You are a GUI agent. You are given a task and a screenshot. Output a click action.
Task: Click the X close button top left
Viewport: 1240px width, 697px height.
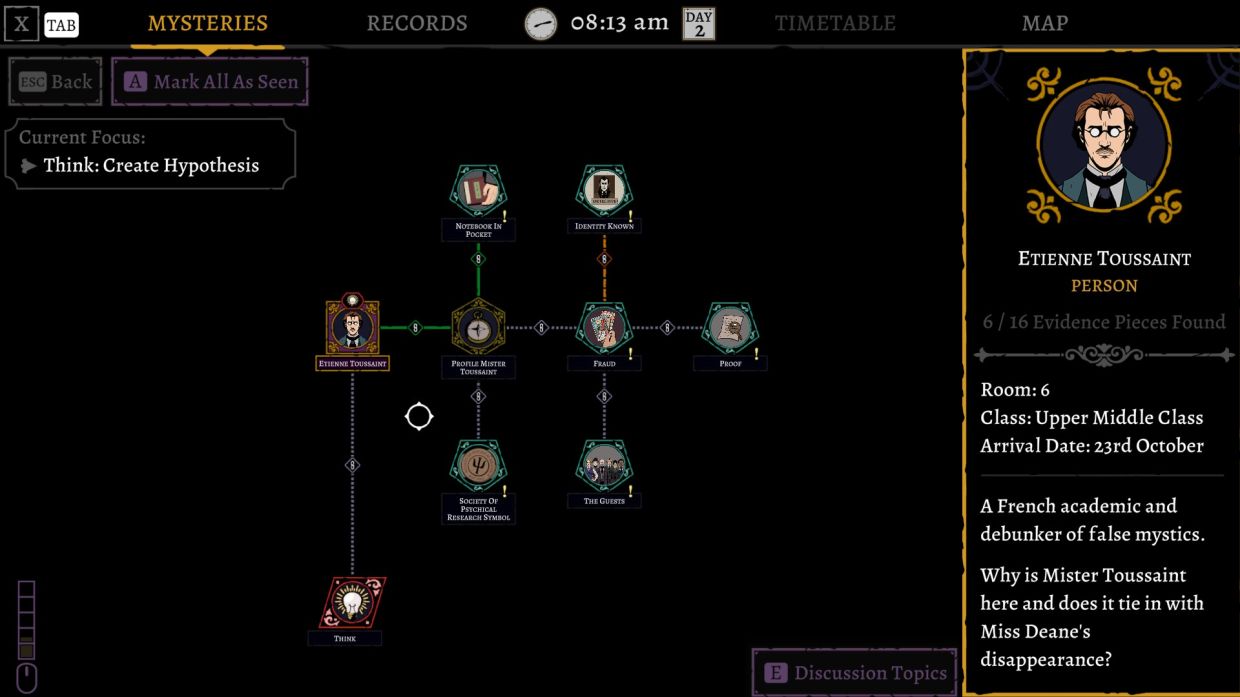(21, 24)
